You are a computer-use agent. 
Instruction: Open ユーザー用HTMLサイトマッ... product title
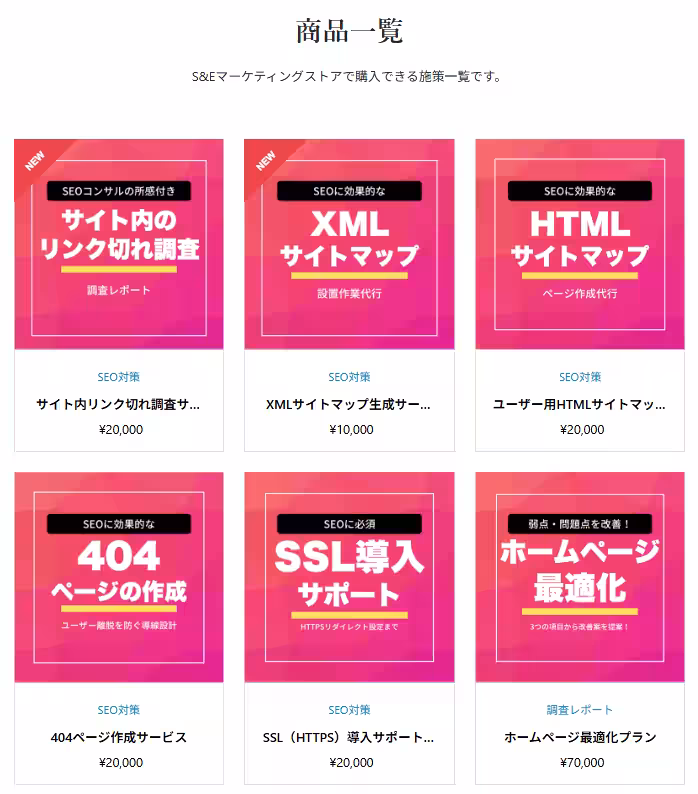(x=580, y=404)
